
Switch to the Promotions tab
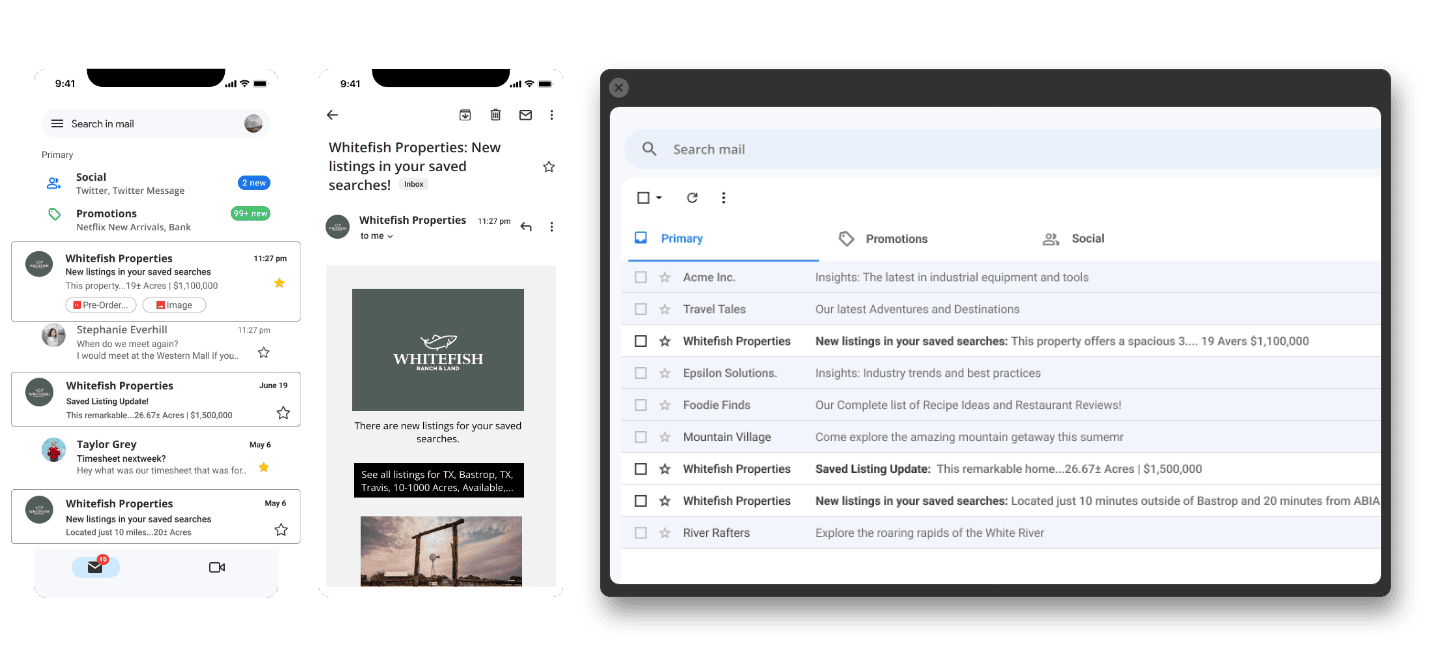pos(883,239)
